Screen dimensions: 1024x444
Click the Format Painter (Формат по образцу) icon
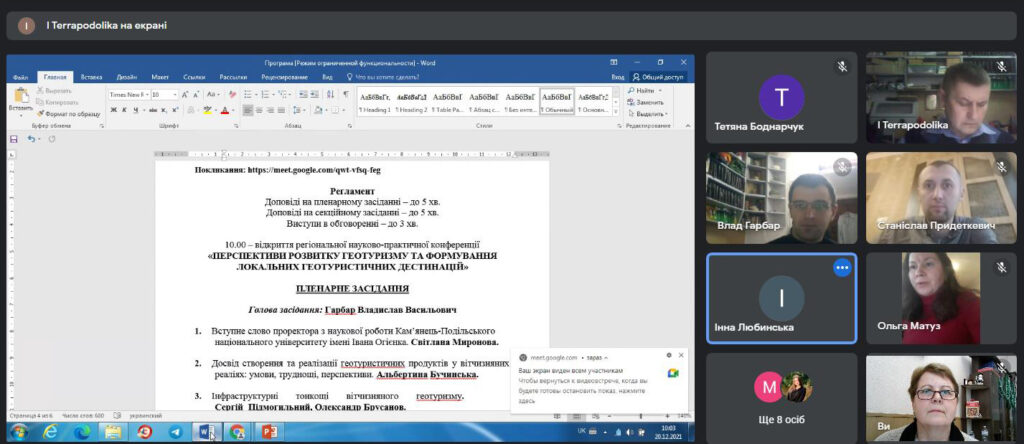(x=41, y=113)
